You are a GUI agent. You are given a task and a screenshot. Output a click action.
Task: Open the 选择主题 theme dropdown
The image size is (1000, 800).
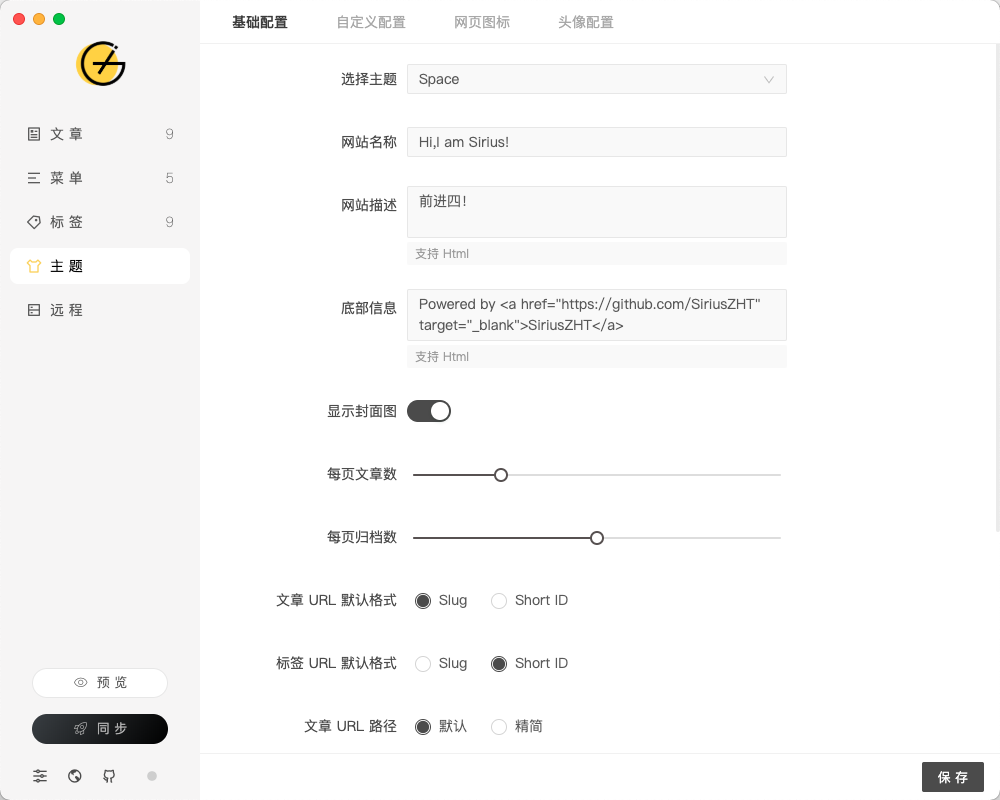597,79
